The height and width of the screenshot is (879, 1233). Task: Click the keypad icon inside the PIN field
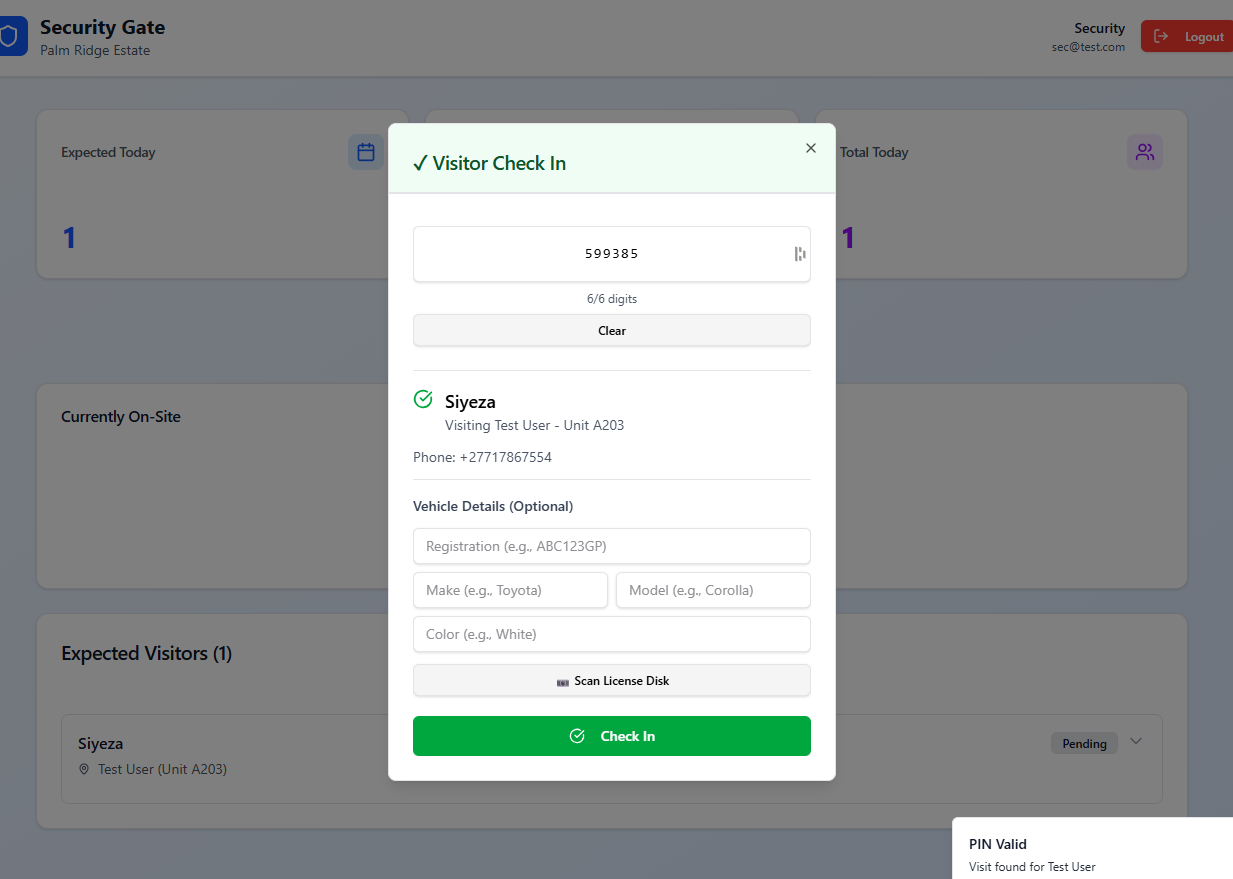click(x=799, y=253)
